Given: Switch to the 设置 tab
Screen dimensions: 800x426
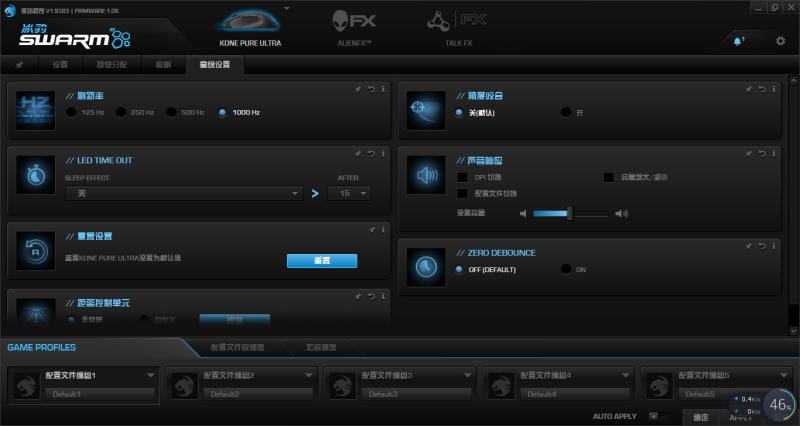Looking at the screenshot, I should 60,65.
